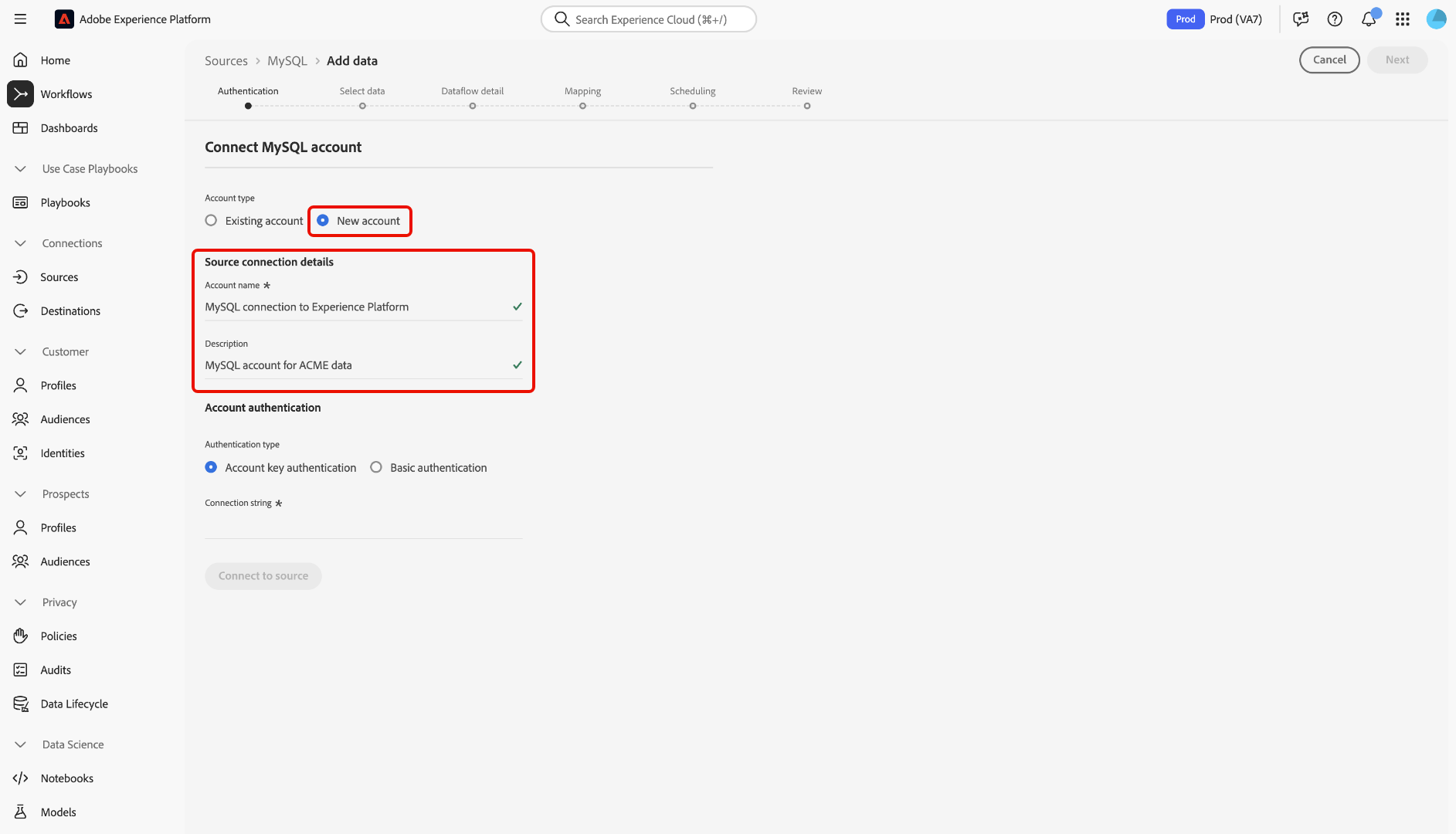
Task: Select Basic authentication option
Action: pos(376,467)
